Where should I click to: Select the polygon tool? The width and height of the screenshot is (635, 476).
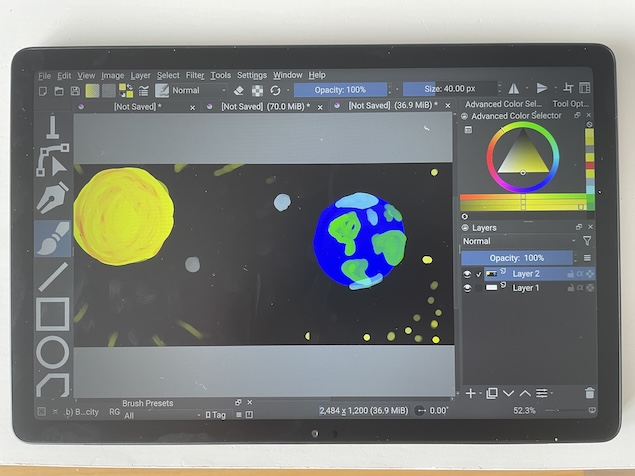(x=53, y=385)
